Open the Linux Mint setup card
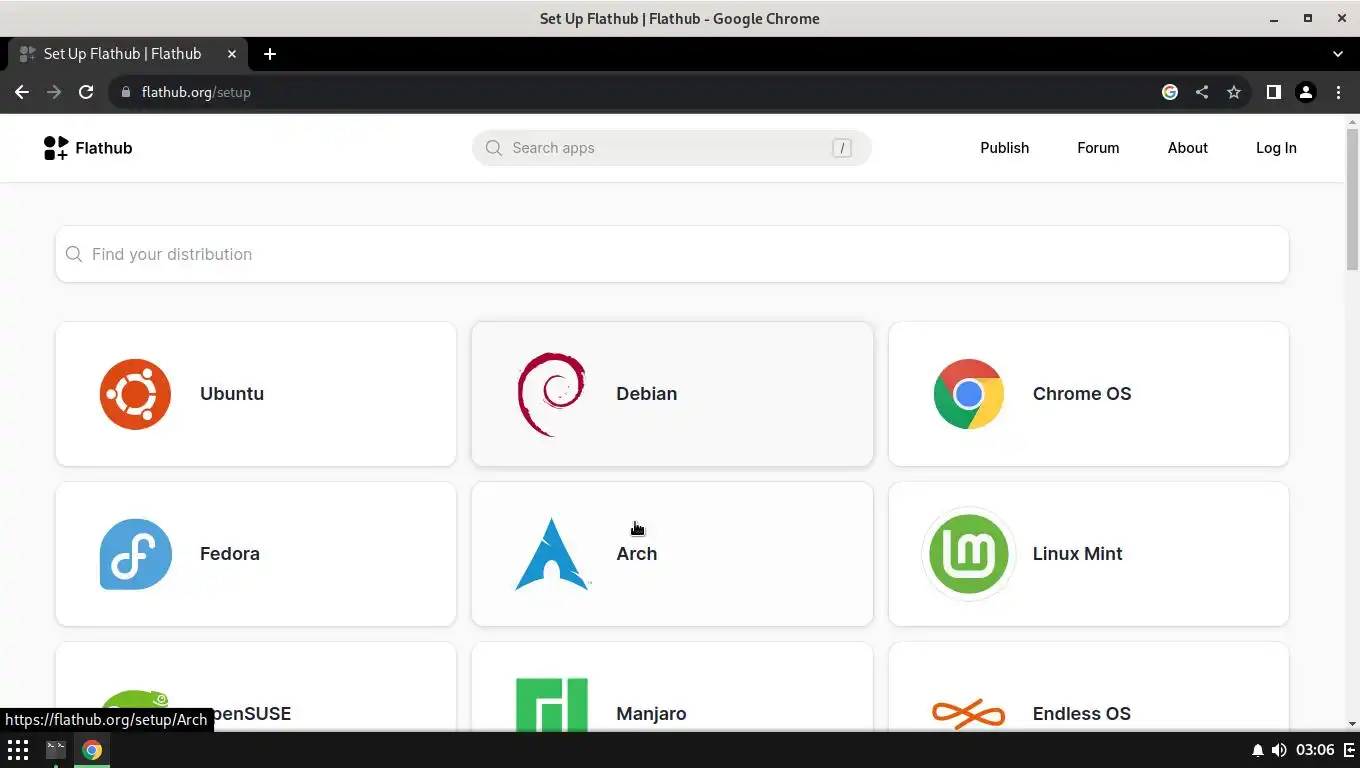Screen dimensions: 1360x768 (1088, 554)
